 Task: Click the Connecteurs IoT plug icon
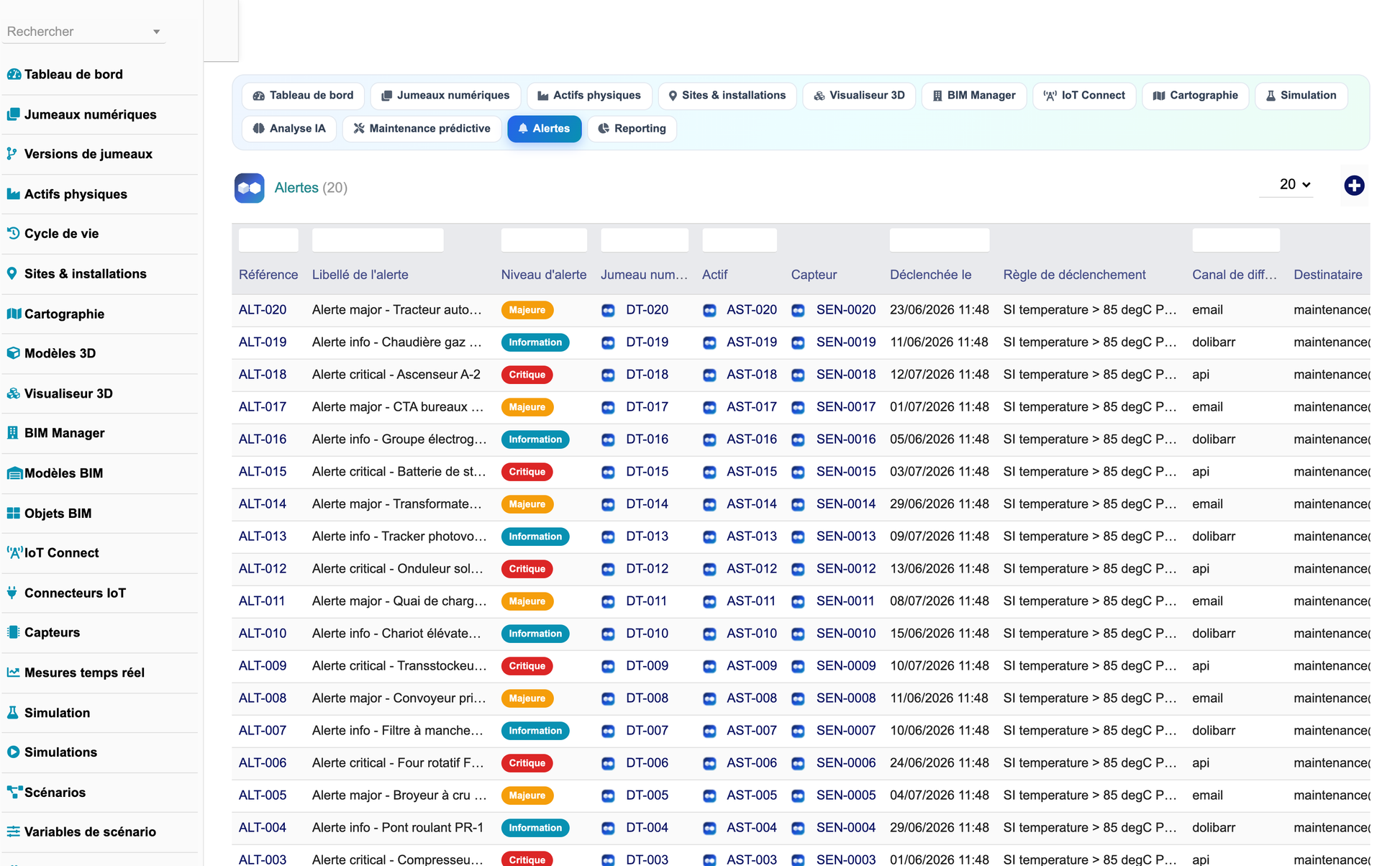[x=12, y=593]
